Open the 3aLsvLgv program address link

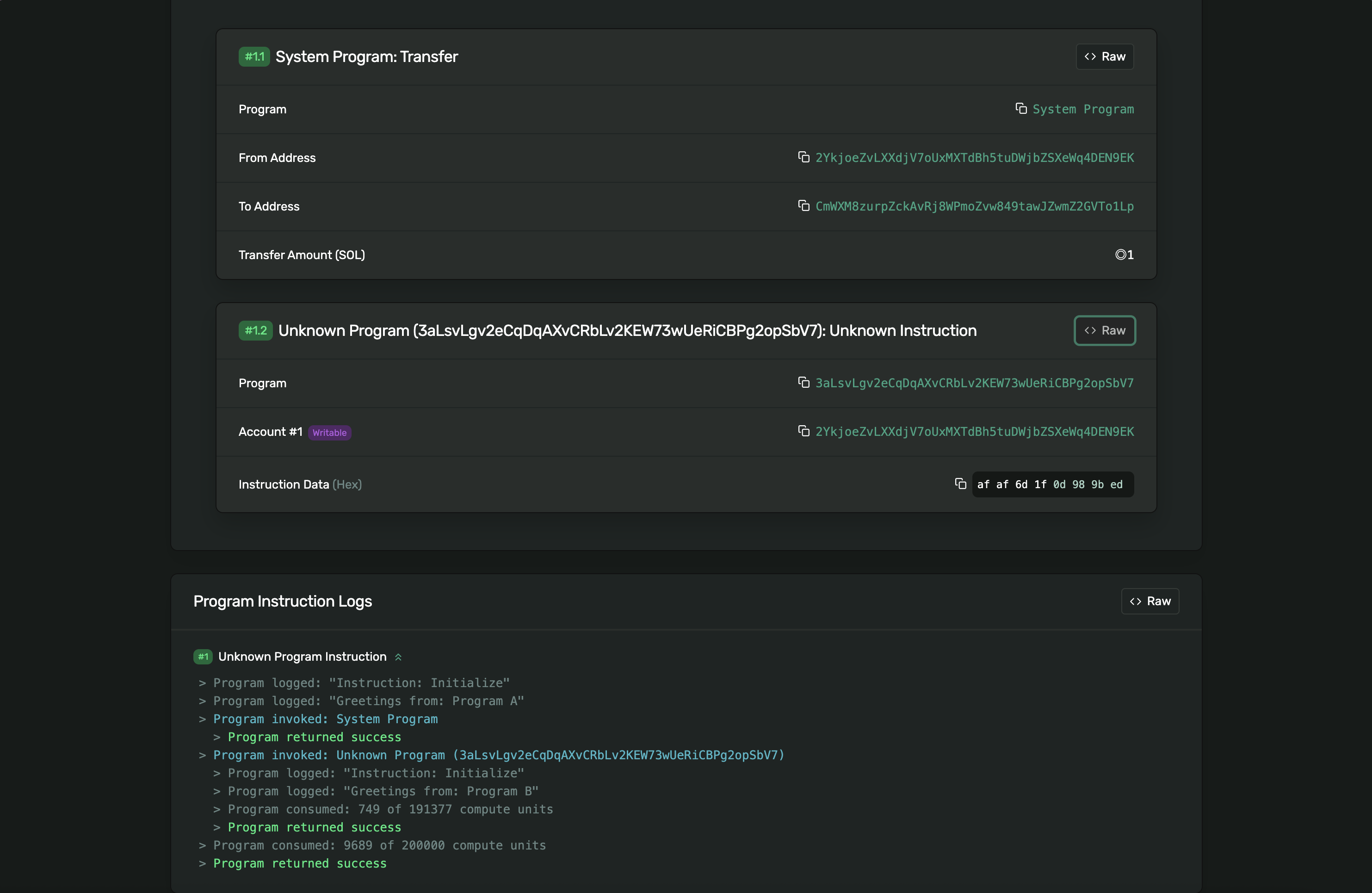pyautogui.click(x=974, y=384)
